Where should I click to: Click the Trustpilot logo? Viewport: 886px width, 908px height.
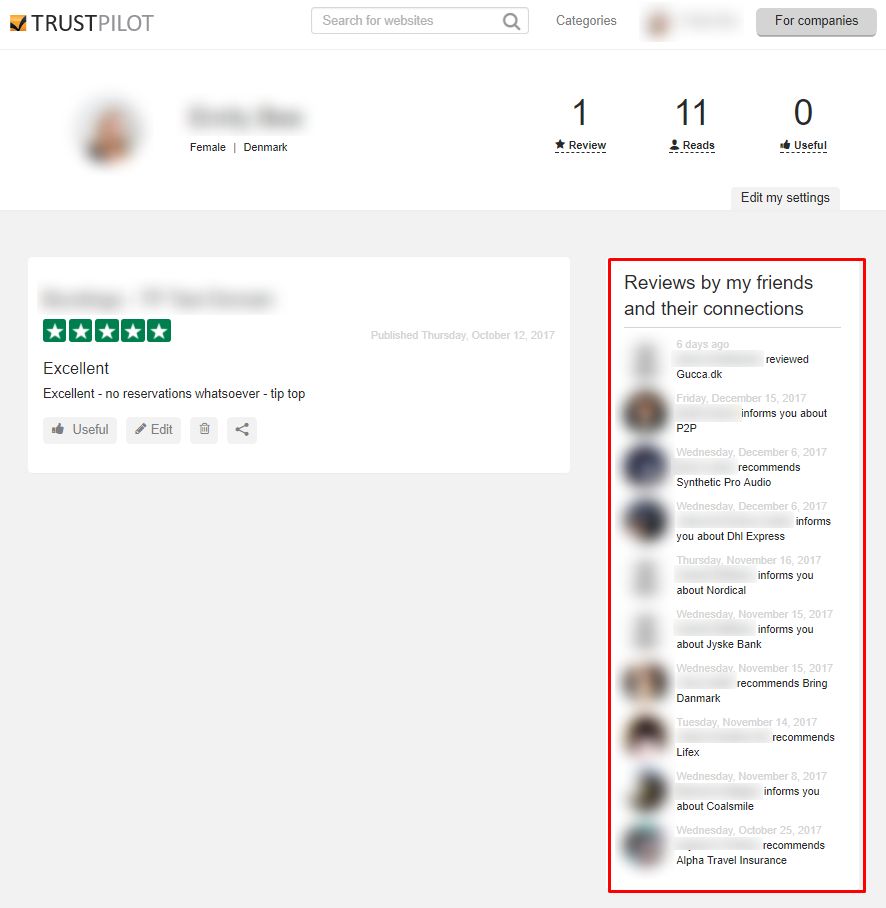point(82,23)
